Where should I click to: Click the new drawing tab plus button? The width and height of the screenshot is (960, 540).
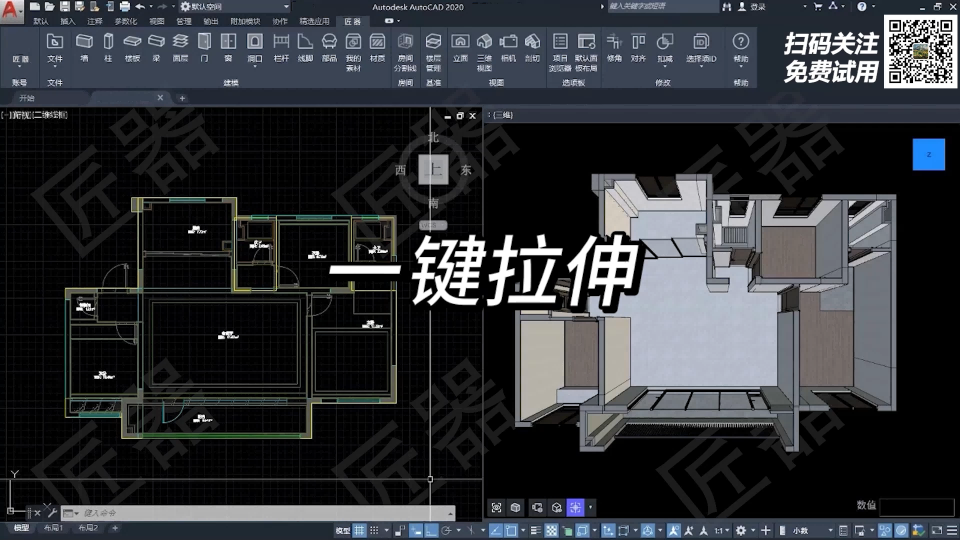point(182,98)
